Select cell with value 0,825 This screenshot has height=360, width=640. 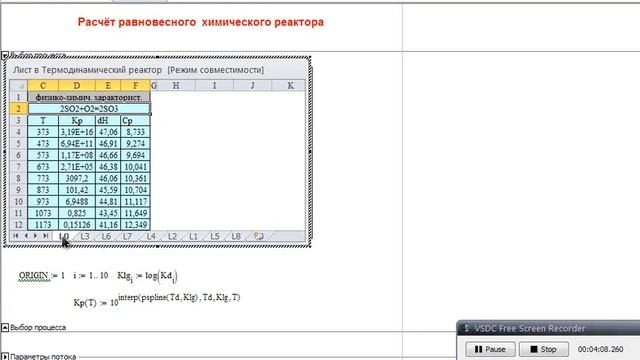77,213
